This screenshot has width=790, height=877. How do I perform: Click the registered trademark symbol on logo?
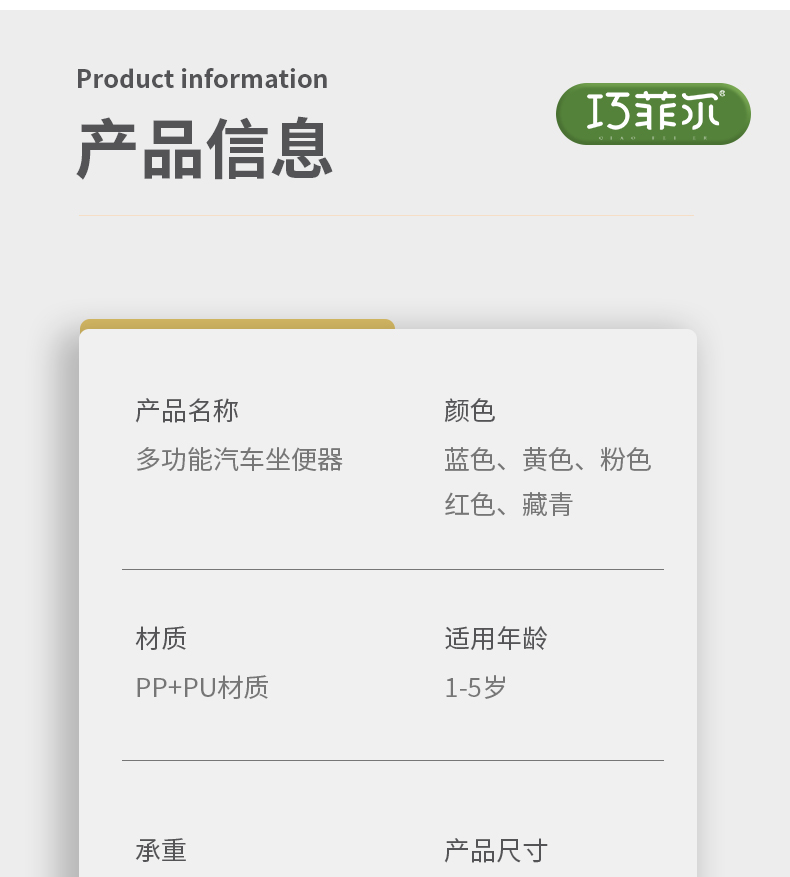click(722, 93)
